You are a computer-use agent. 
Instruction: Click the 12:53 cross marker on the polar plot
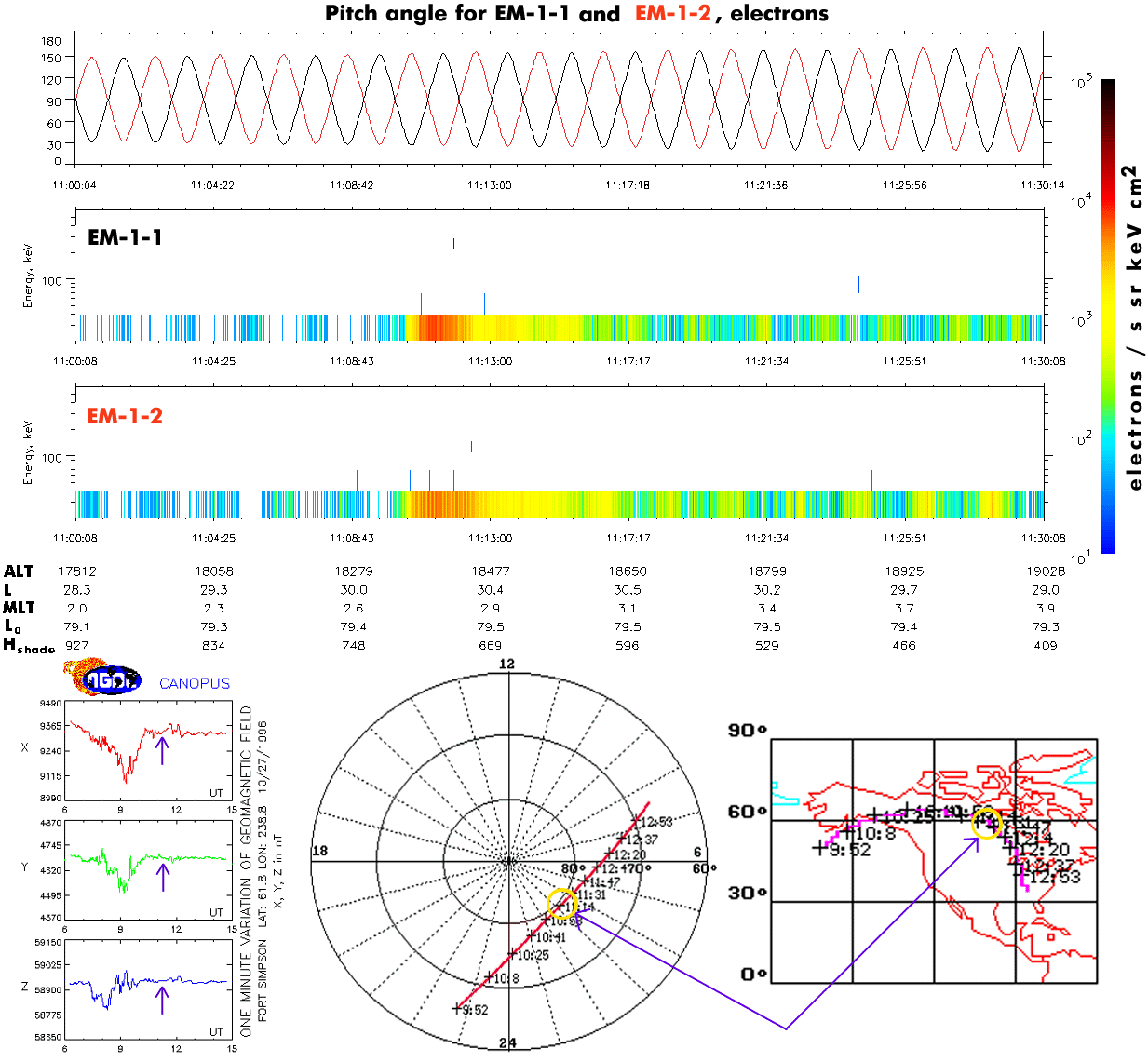click(x=638, y=821)
